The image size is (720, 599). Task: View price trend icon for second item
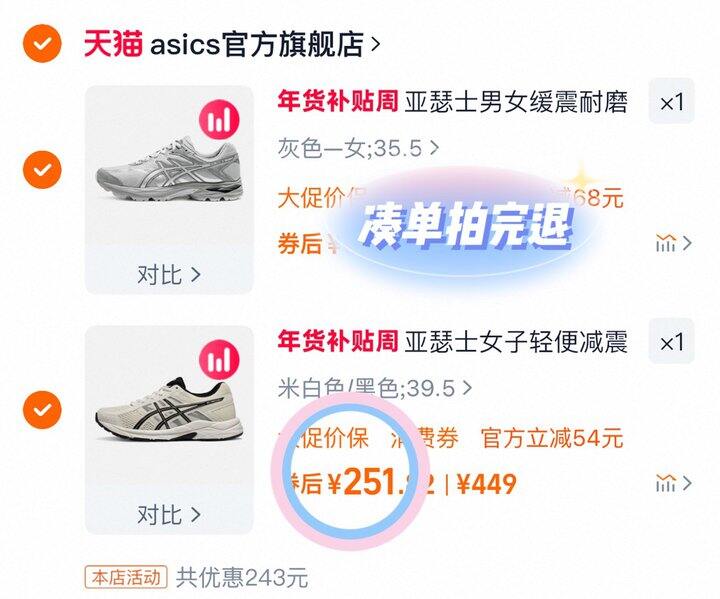pos(673,483)
